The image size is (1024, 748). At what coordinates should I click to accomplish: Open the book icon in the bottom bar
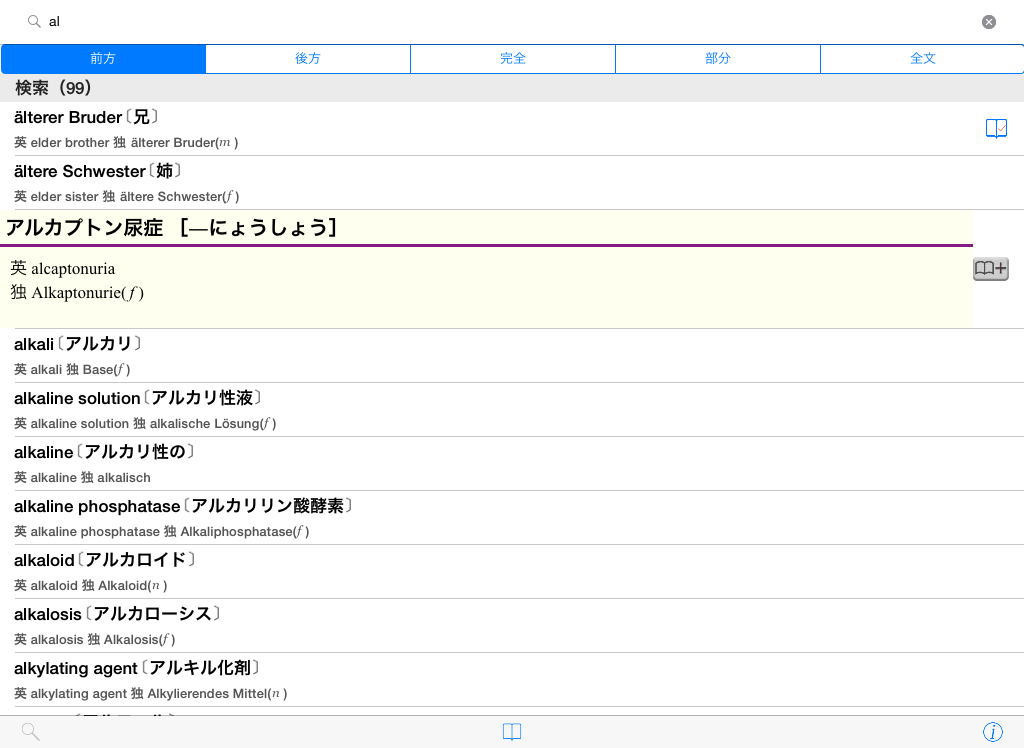point(512,732)
